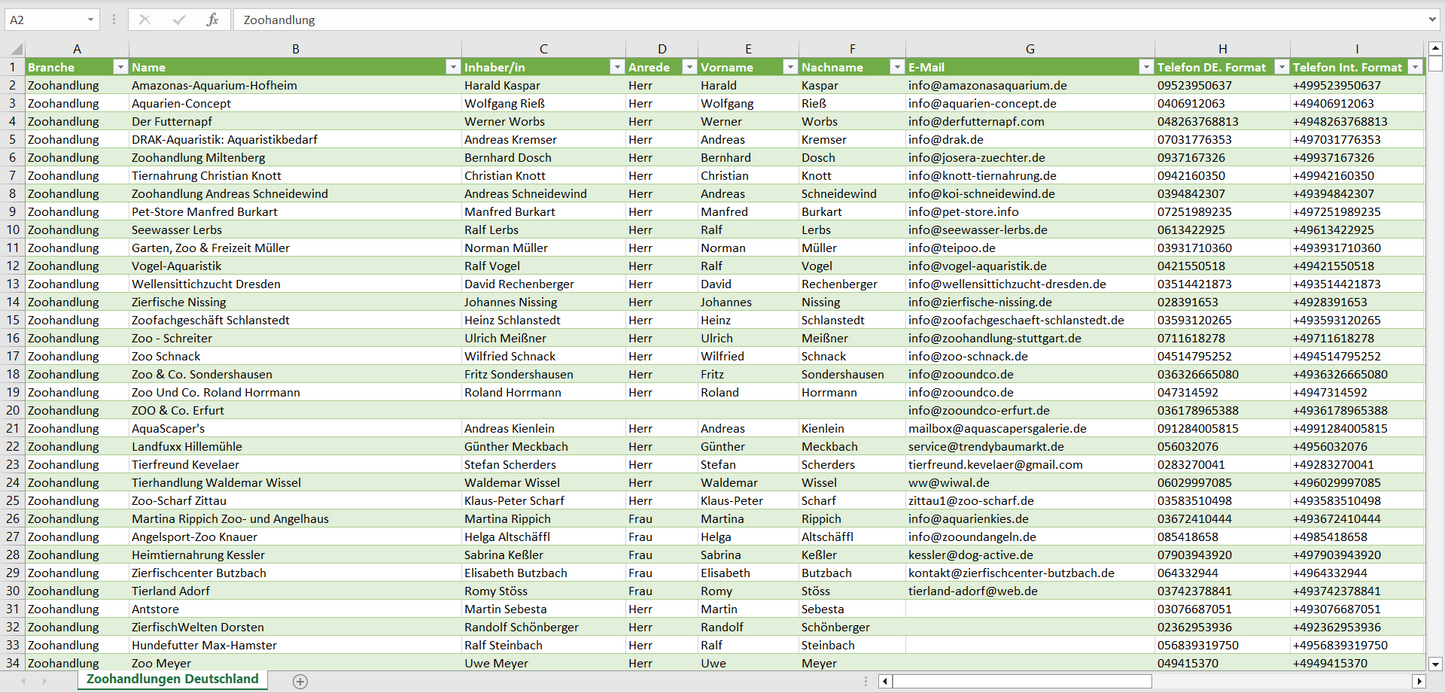This screenshot has width=1445, height=693.
Task: Open the Anrede column filter dropdown
Action: (689, 67)
